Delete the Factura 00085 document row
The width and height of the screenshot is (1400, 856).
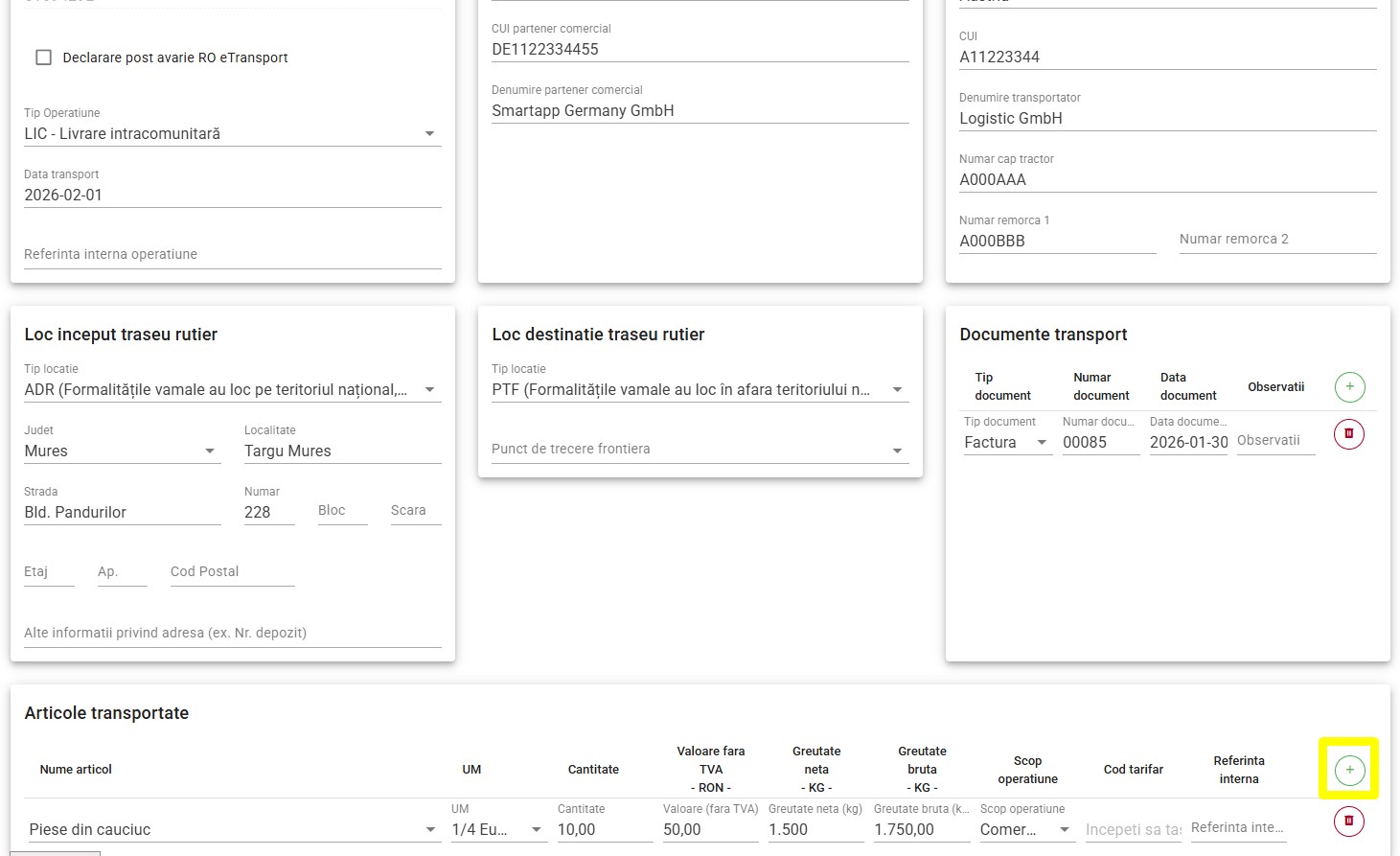coord(1349,434)
